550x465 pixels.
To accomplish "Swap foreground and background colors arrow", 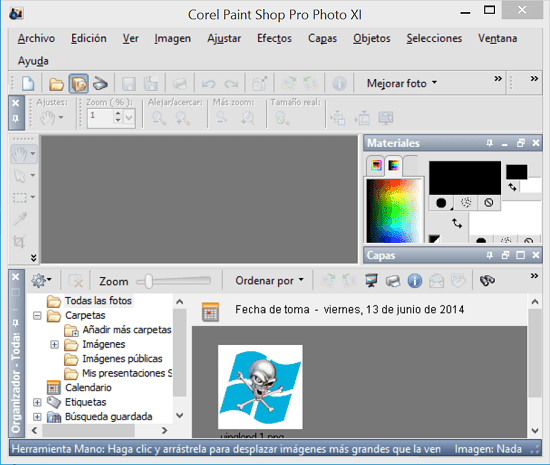I will coord(512,187).
